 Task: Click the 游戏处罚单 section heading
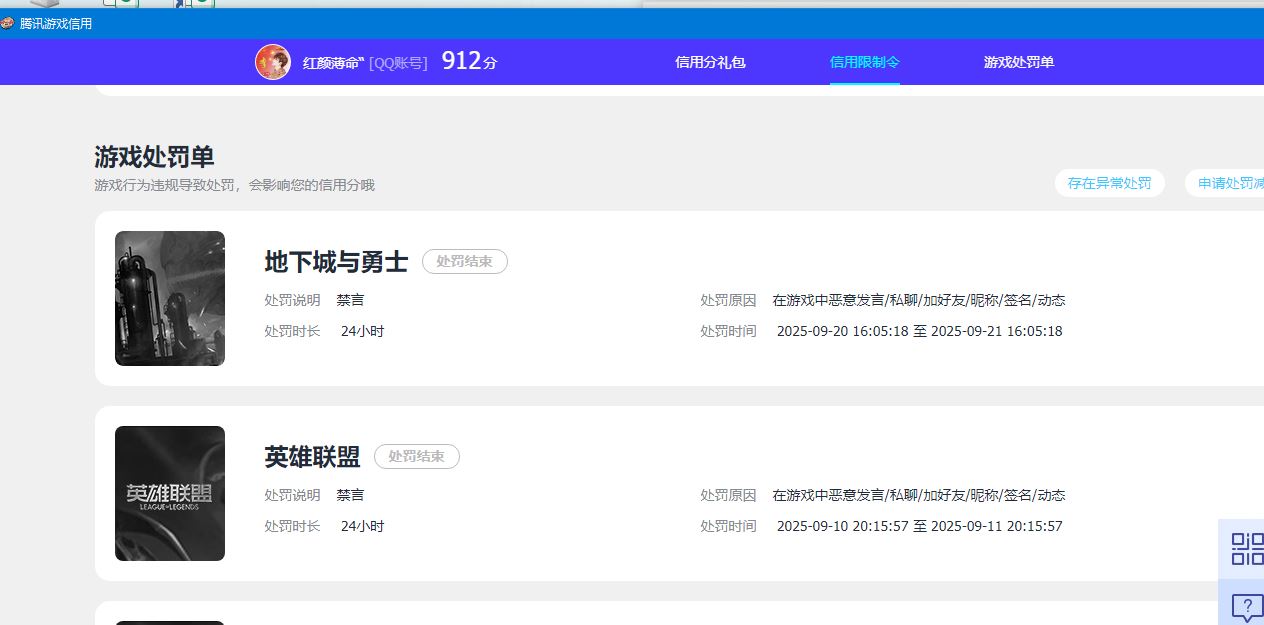pyautogui.click(x=155, y=157)
